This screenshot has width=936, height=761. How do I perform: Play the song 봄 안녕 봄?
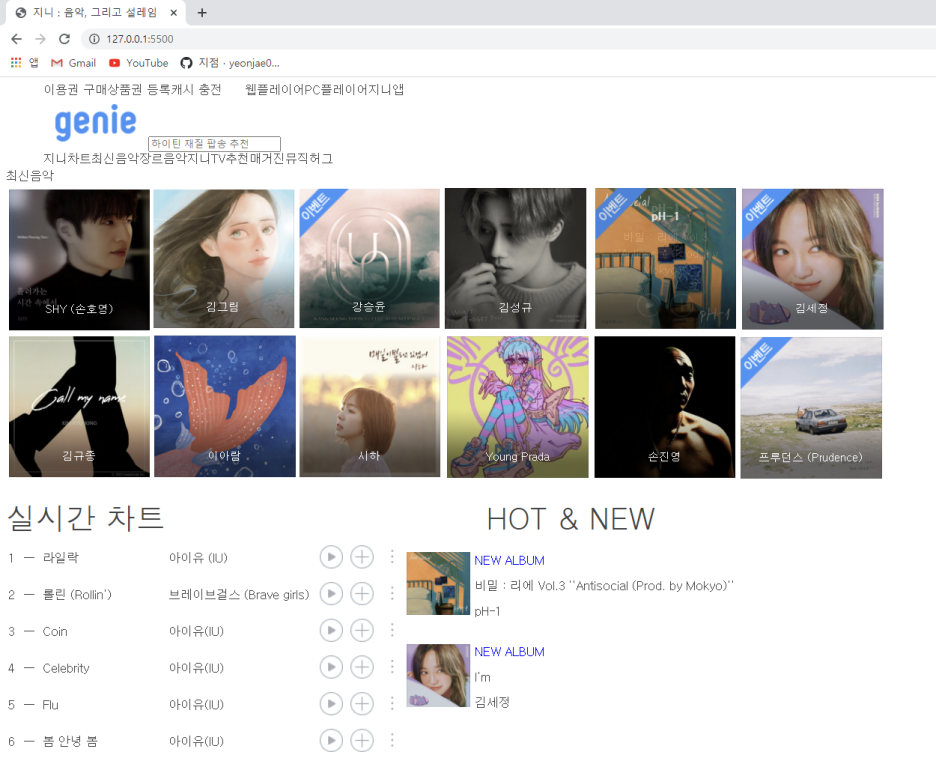(331, 741)
